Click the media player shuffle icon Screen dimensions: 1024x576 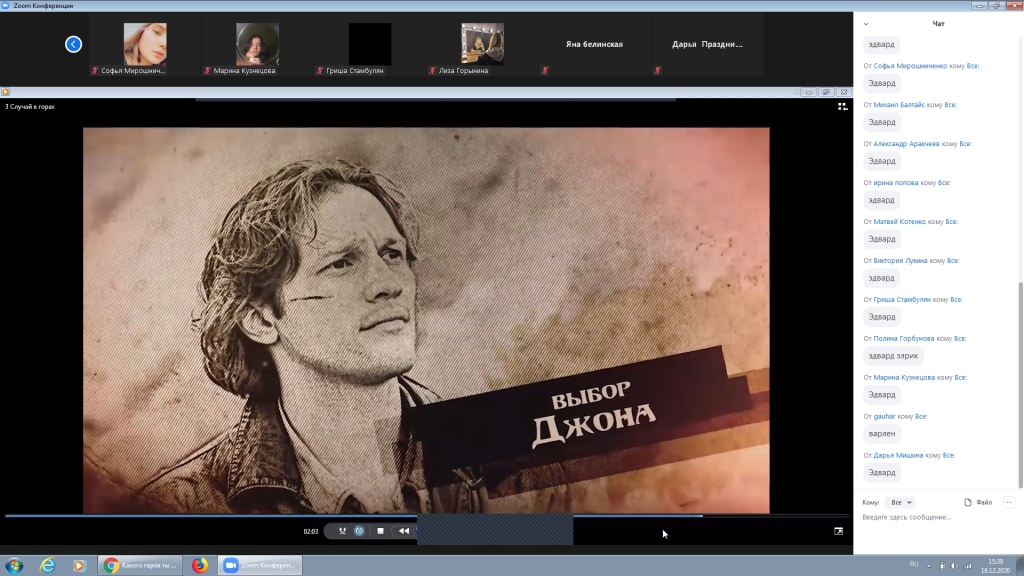(342, 531)
